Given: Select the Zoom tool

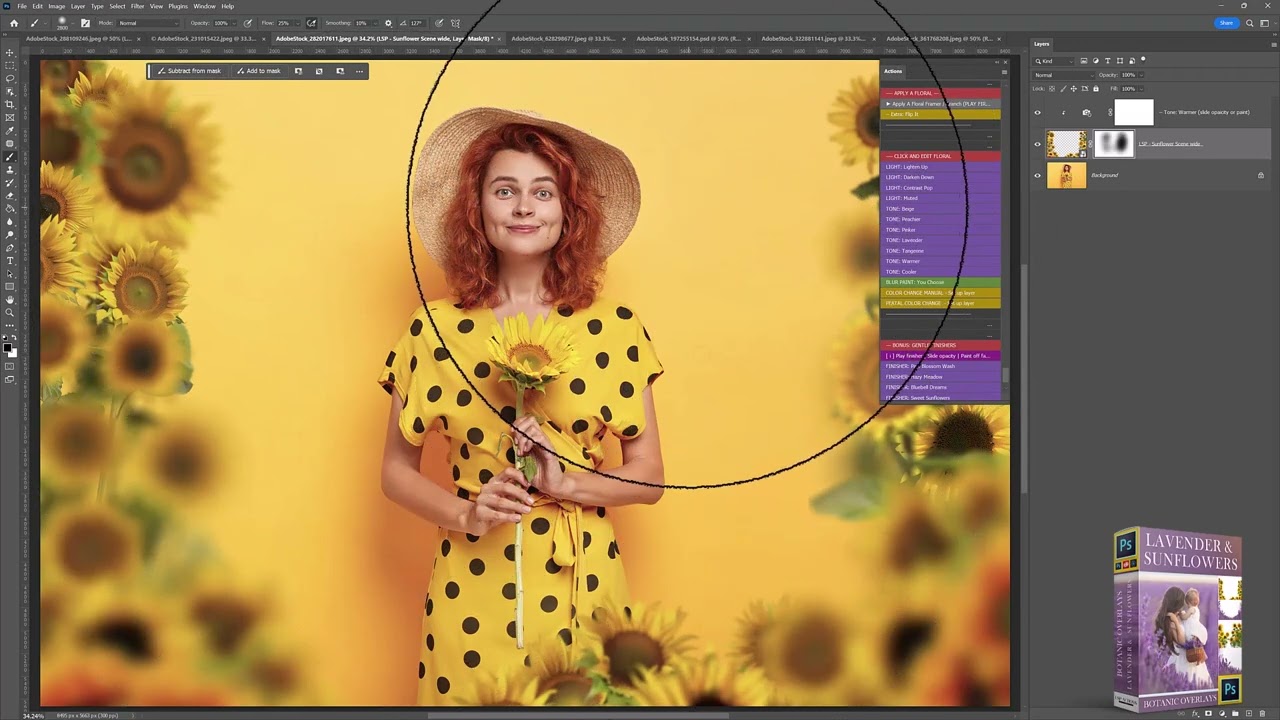Looking at the screenshot, I should (10, 313).
